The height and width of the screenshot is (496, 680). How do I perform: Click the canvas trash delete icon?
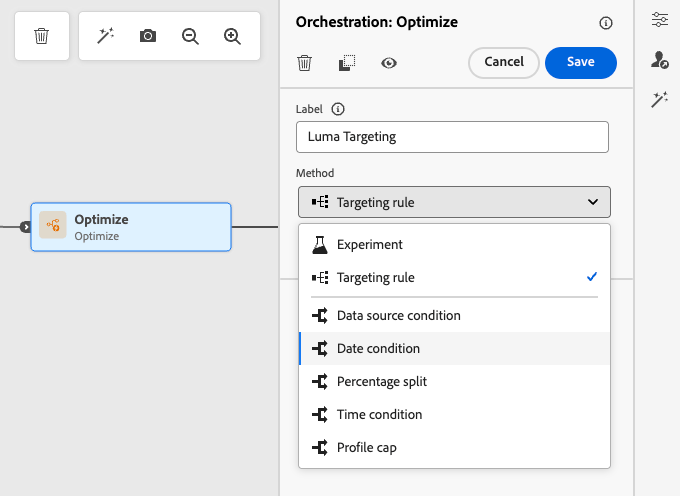pos(41,36)
